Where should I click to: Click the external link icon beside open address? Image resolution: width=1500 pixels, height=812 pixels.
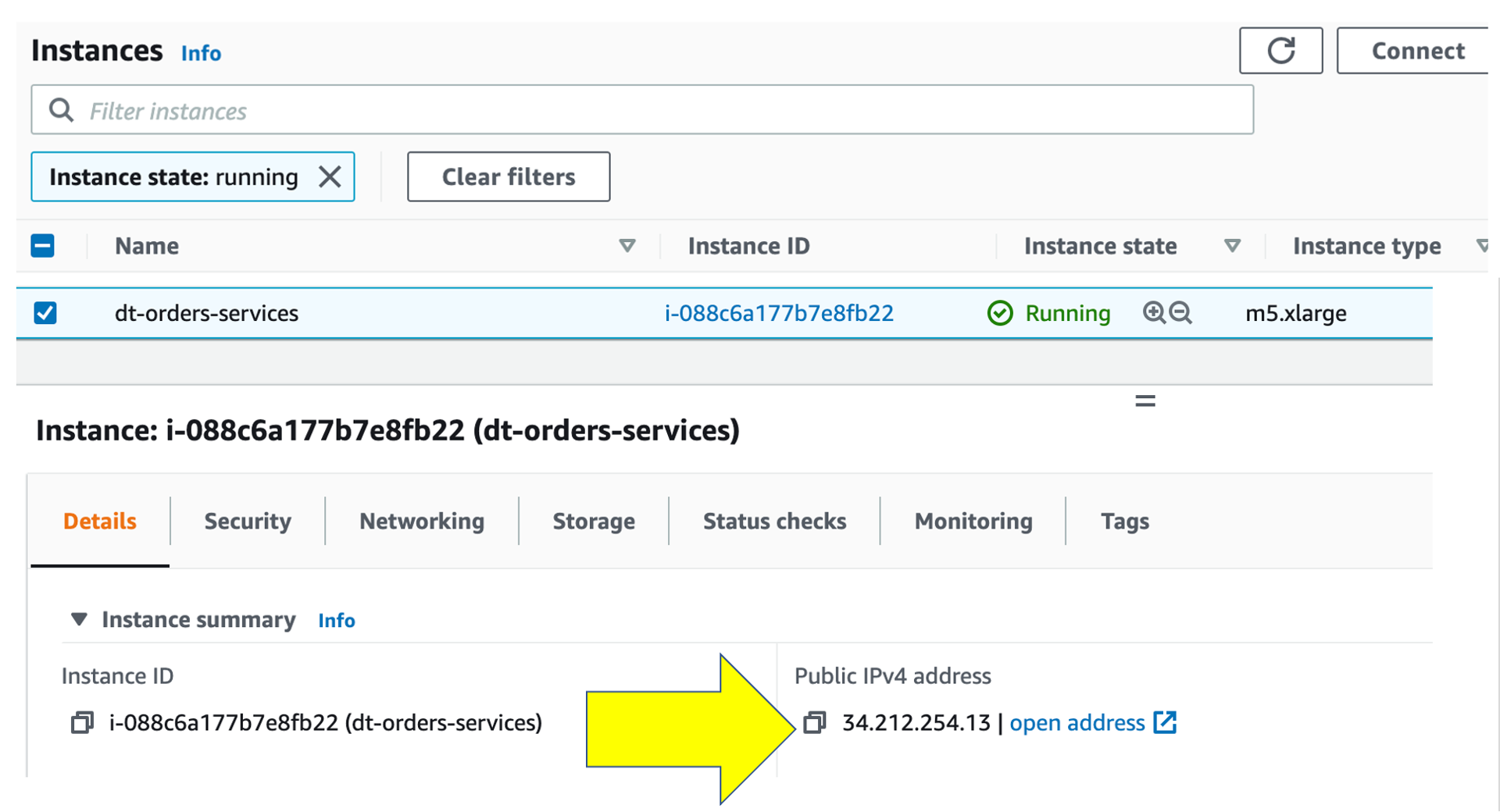coord(1165,723)
